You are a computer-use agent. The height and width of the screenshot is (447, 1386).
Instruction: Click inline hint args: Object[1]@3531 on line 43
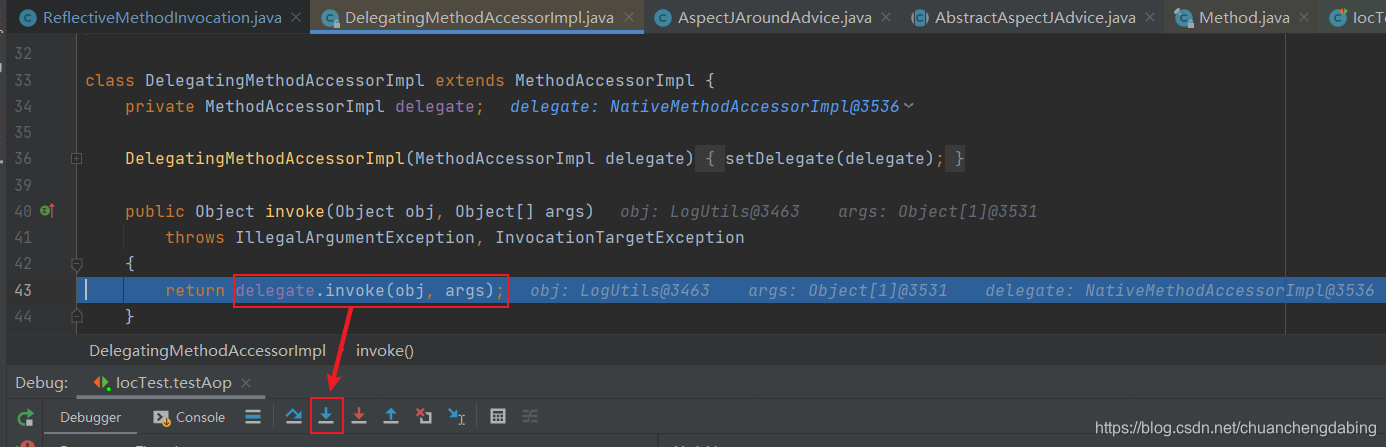(x=848, y=290)
